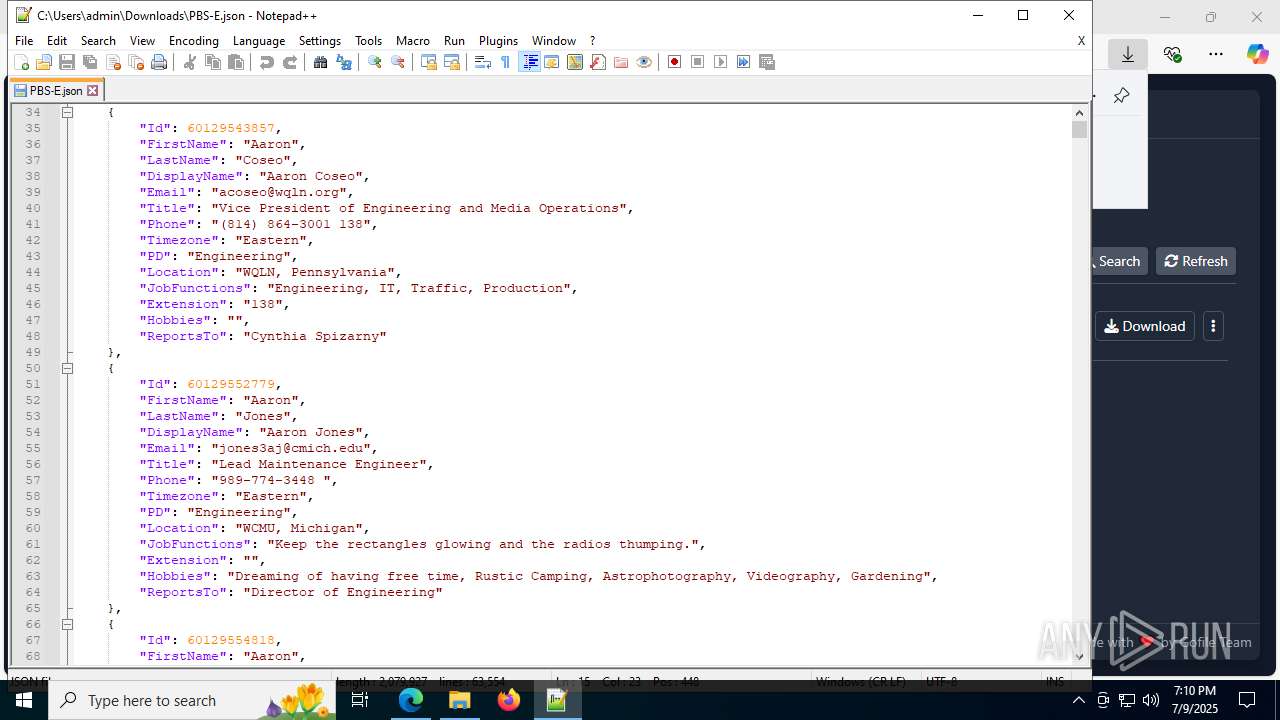The image size is (1280, 720).
Task: Toggle Show All Characters pilcrow icon
Action: coord(505,62)
